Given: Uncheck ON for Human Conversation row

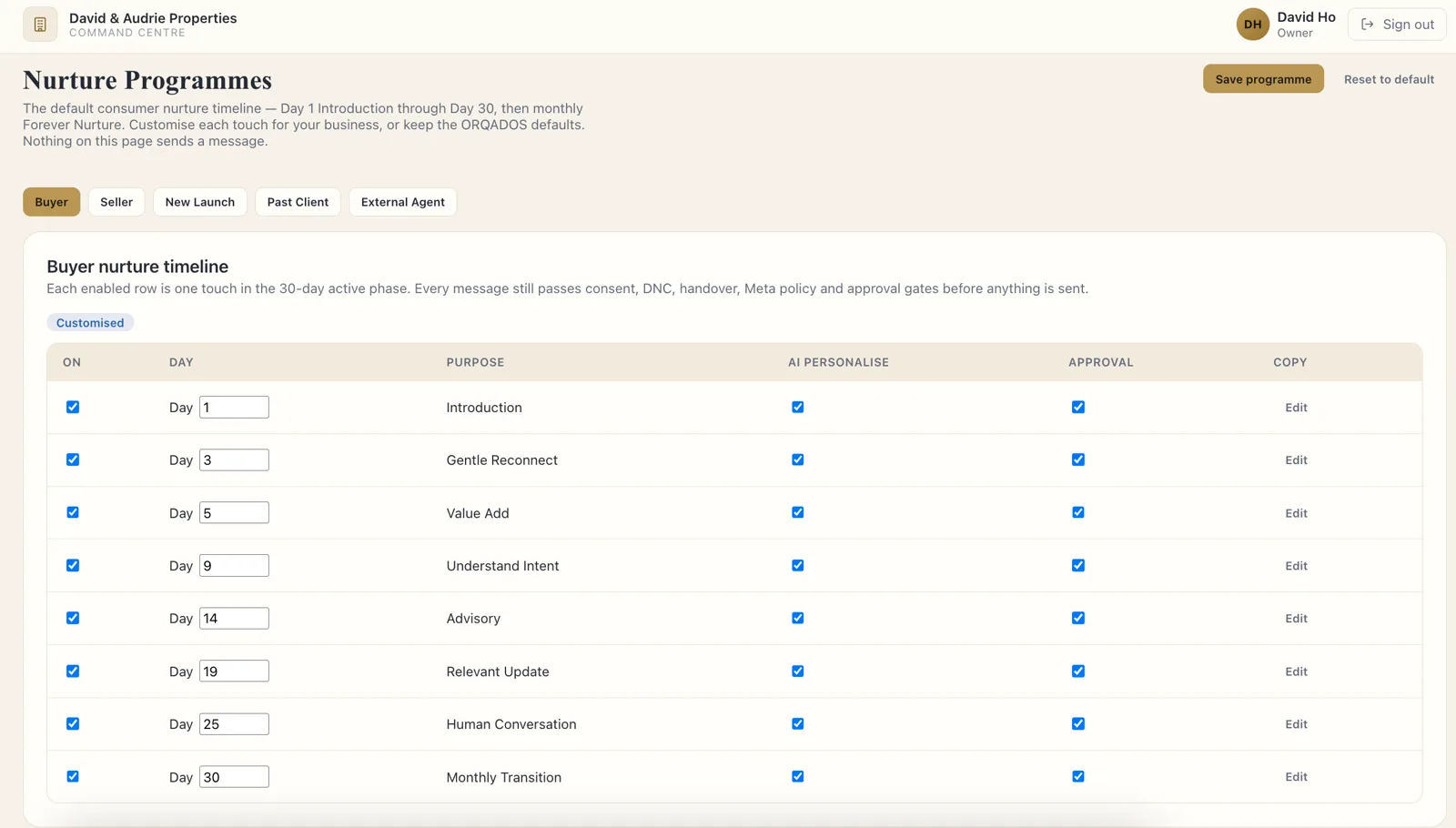Looking at the screenshot, I should click(x=73, y=723).
